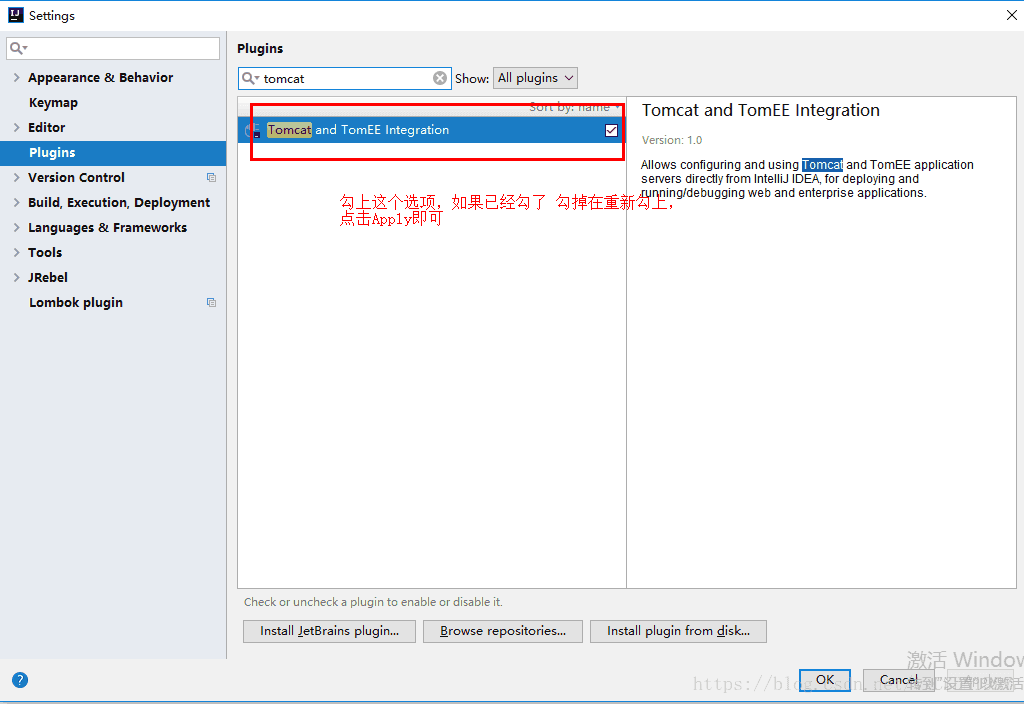This screenshot has width=1024, height=704.
Task: Click the settings tree search field
Action: pos(113,48)
